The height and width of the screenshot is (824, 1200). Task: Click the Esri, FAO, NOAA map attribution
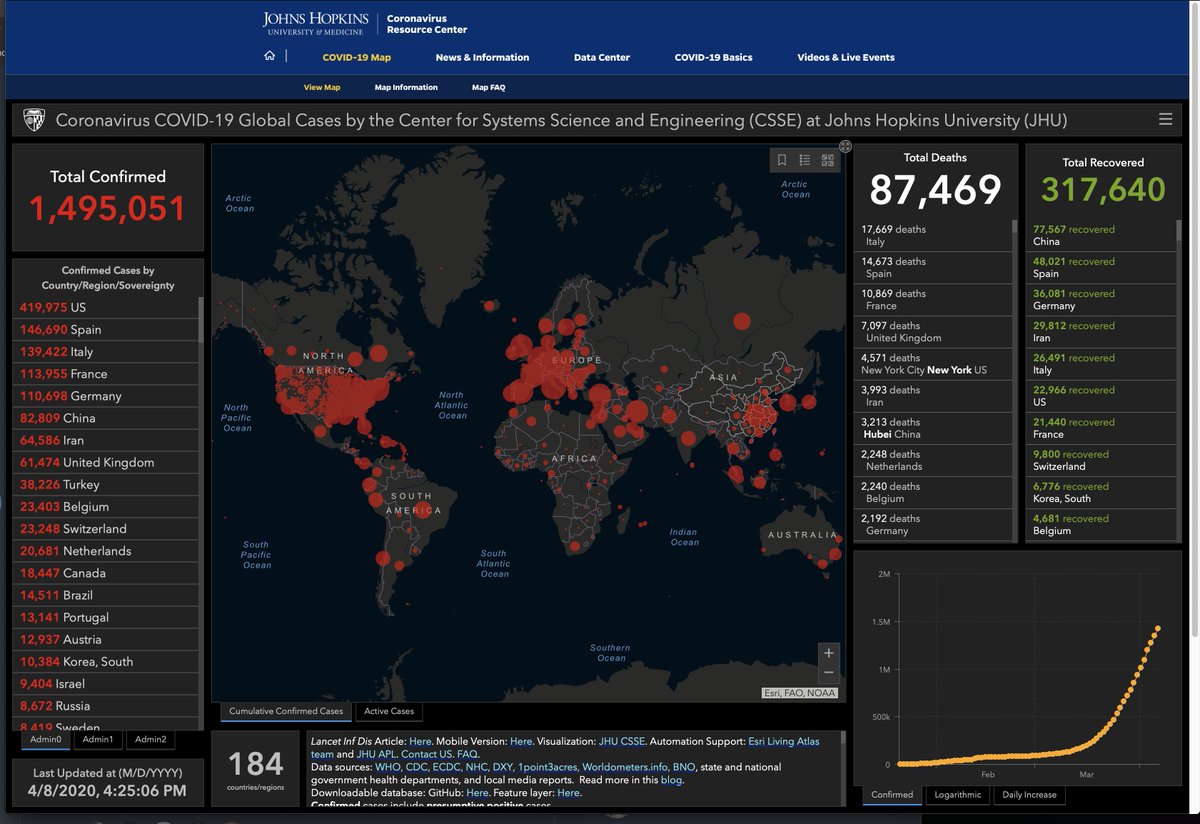800,693
